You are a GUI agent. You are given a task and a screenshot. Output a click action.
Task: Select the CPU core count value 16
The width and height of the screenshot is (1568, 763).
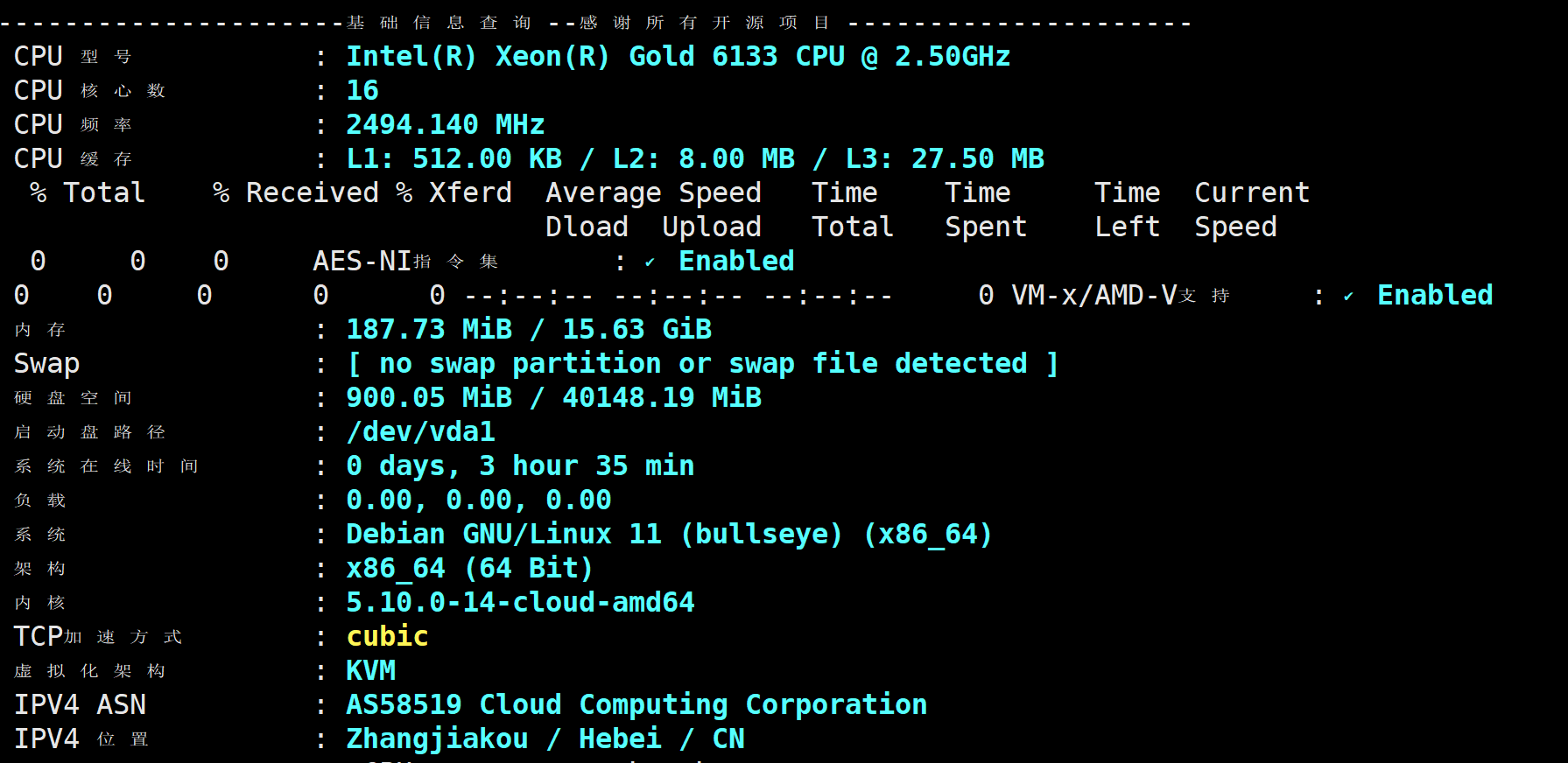click(362, 90)
